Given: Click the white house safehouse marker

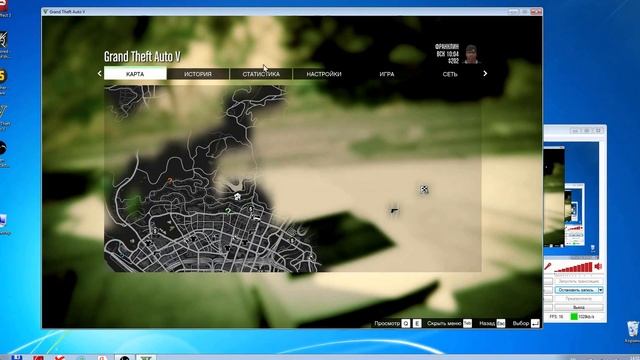Looking at the screenshot, I should click(238, 196).
